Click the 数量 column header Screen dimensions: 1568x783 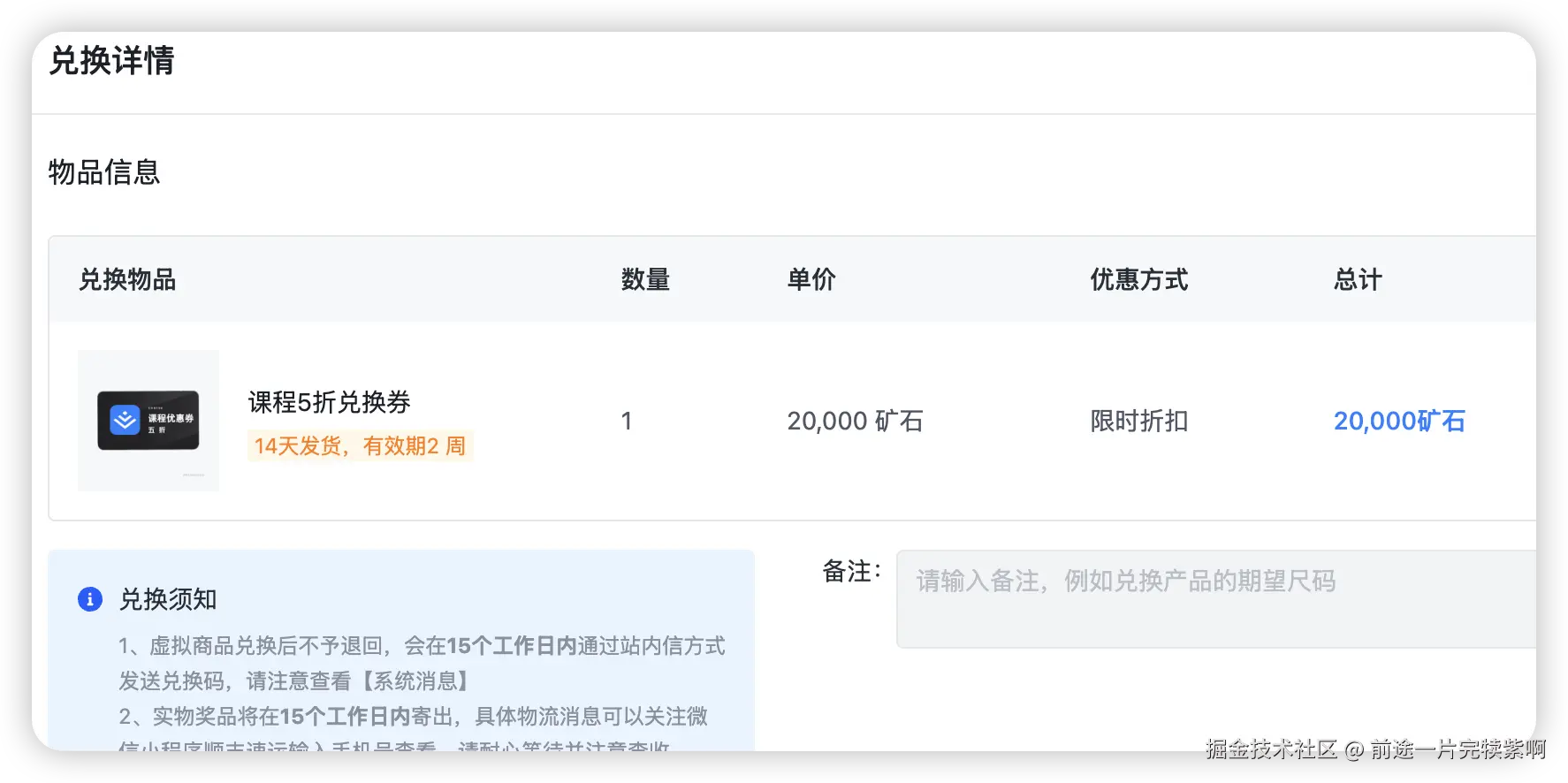tap(645, 279)
